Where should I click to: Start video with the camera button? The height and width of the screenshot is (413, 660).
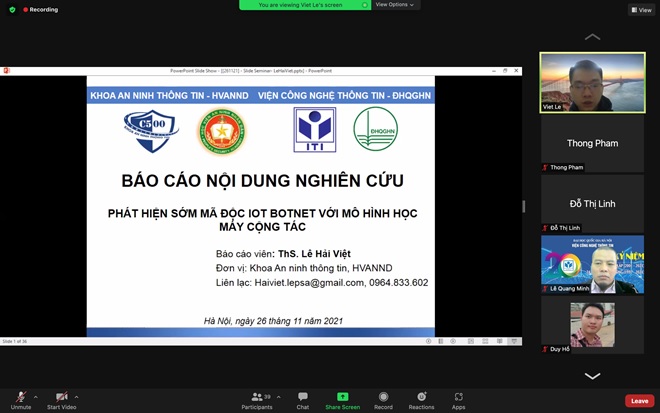pos(61,399)
